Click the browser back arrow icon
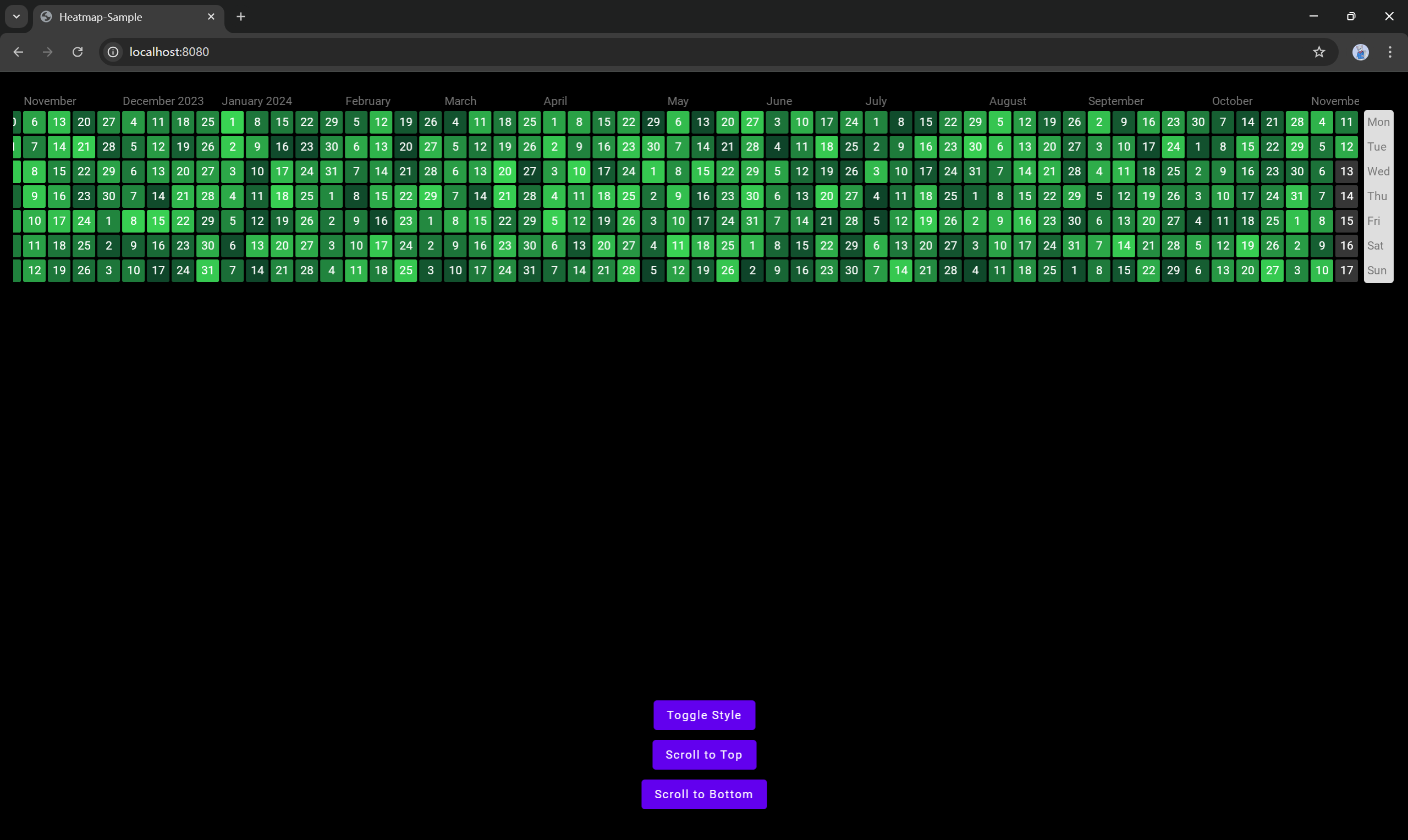 (18, 52)
